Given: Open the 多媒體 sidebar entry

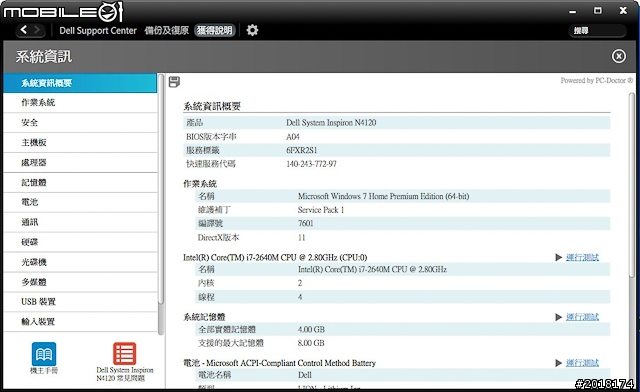Looking at the screenshot, I should pyautogui.click(x=80, y=282).
